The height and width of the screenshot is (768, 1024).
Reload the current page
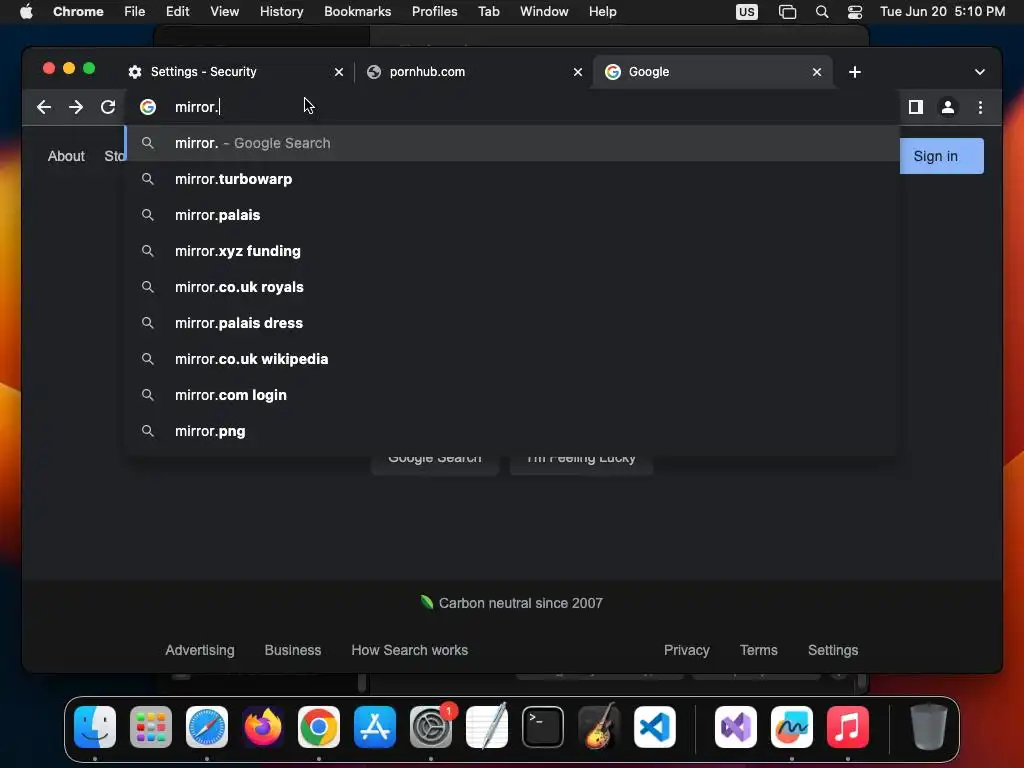(x=108, y=107)
